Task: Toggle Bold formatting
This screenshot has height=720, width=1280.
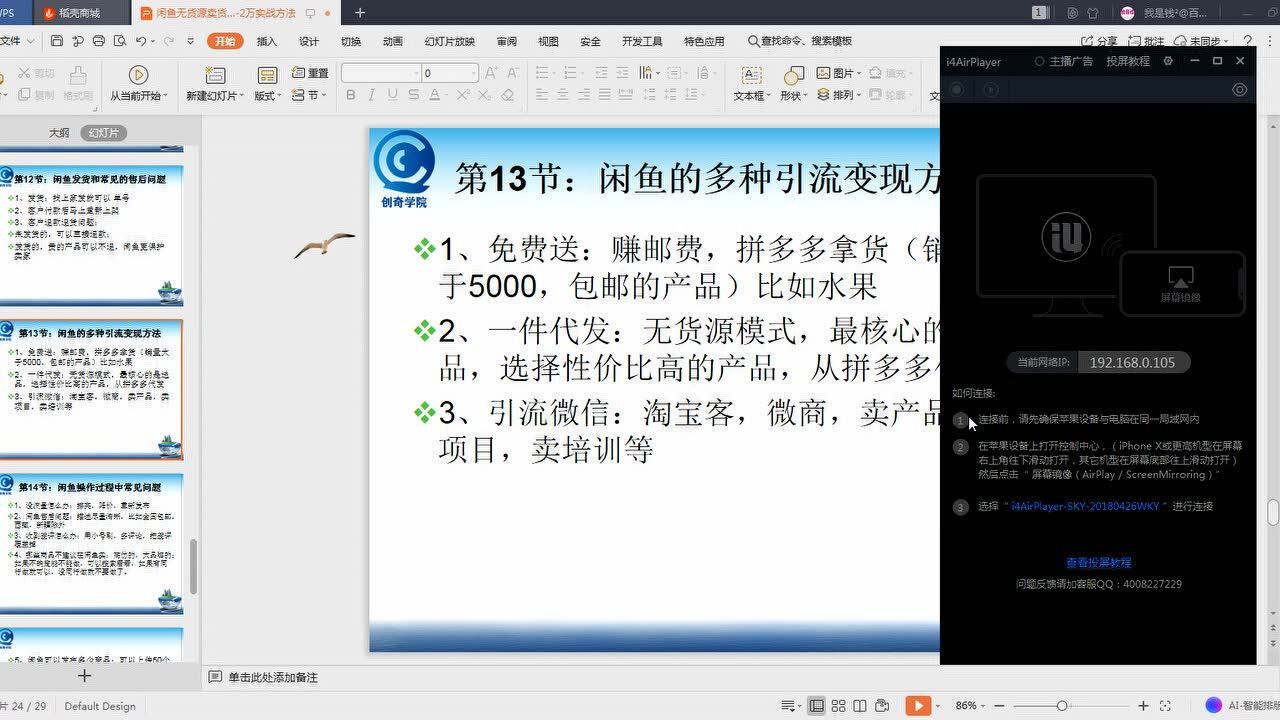Action: tap(350, 95)
